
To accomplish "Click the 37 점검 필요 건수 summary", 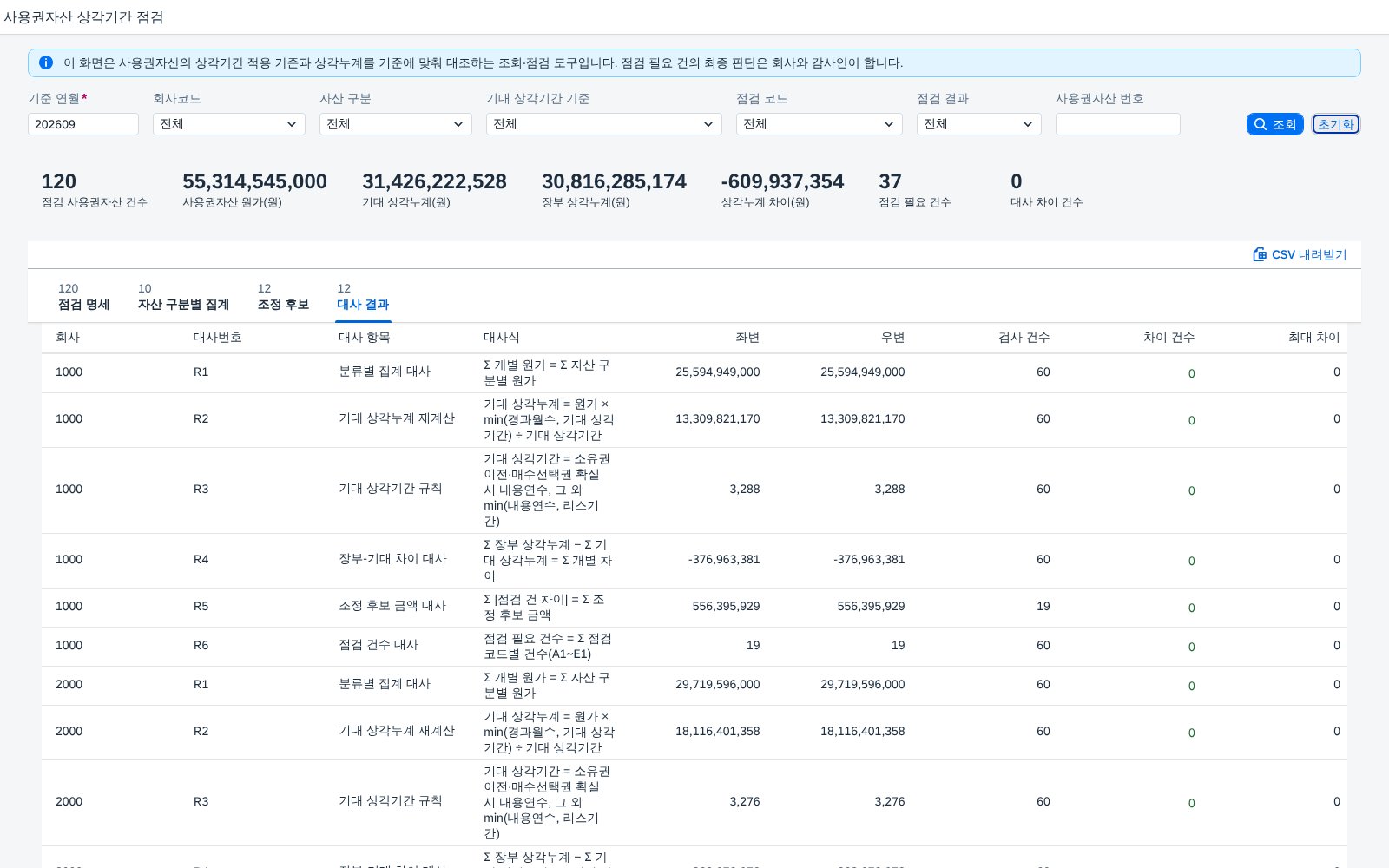I will click(915, 190).
